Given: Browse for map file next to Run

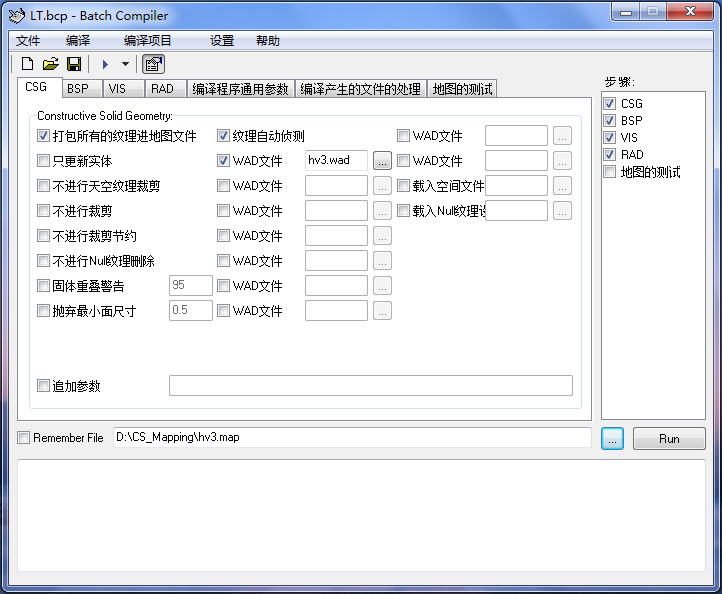Looking at the screenshot, I should pyautogui.click(x=612, y=438).
